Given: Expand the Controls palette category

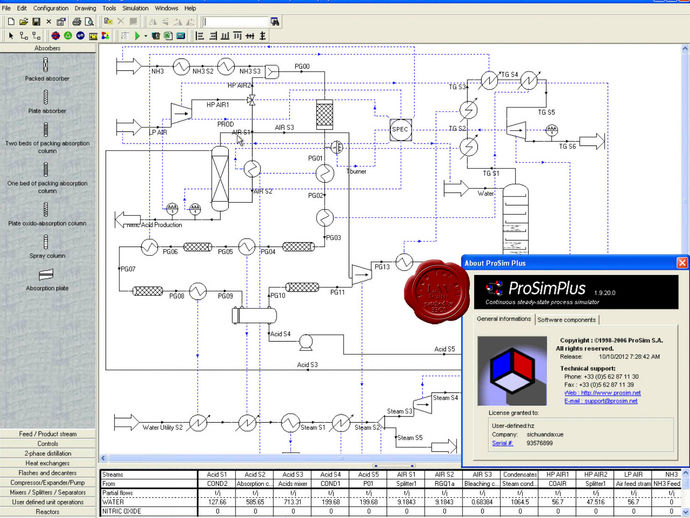Looking at the screenshot, I should 48,444.
